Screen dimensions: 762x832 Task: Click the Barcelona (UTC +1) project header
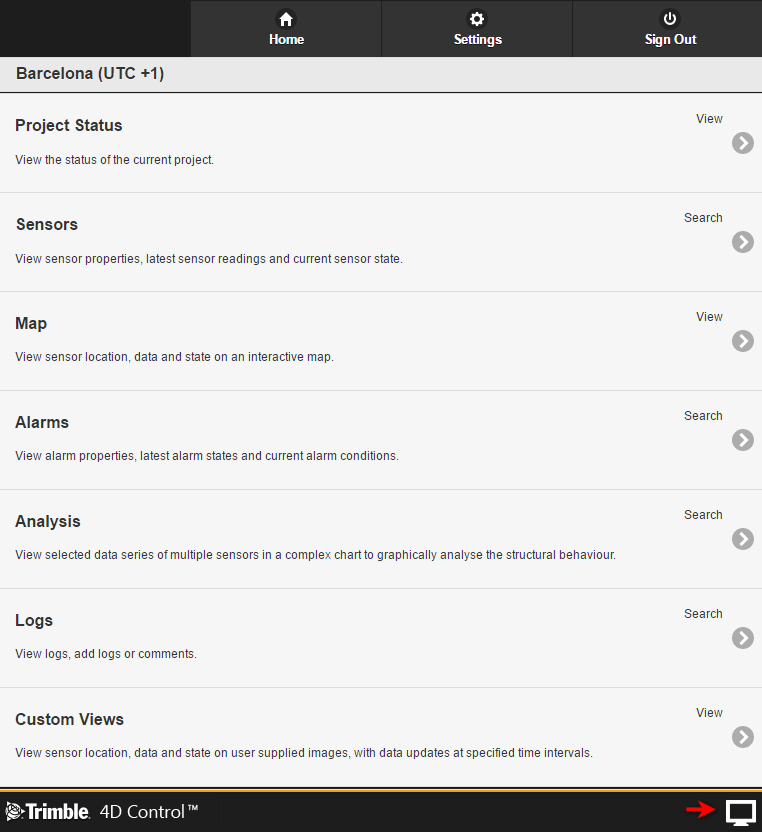click(x=90, y=73)
